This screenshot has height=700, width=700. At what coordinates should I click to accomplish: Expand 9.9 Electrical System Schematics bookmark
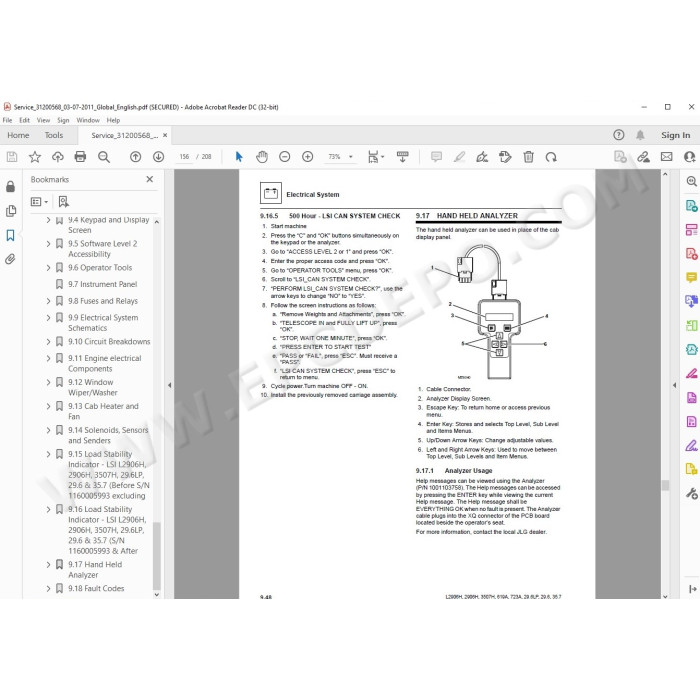48,318
